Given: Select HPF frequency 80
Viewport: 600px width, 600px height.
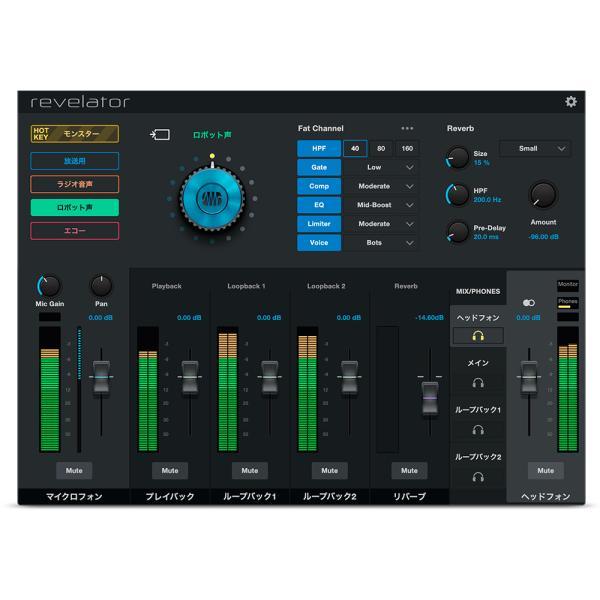Looking at the screenshot, I should 381,148.
